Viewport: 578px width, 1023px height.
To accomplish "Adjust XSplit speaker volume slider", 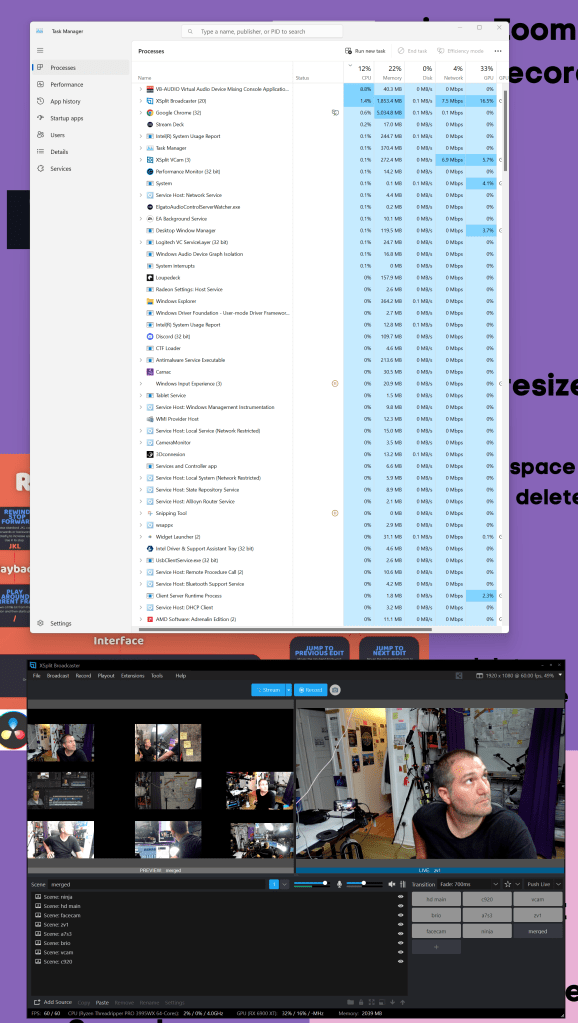I will [364, 883].
